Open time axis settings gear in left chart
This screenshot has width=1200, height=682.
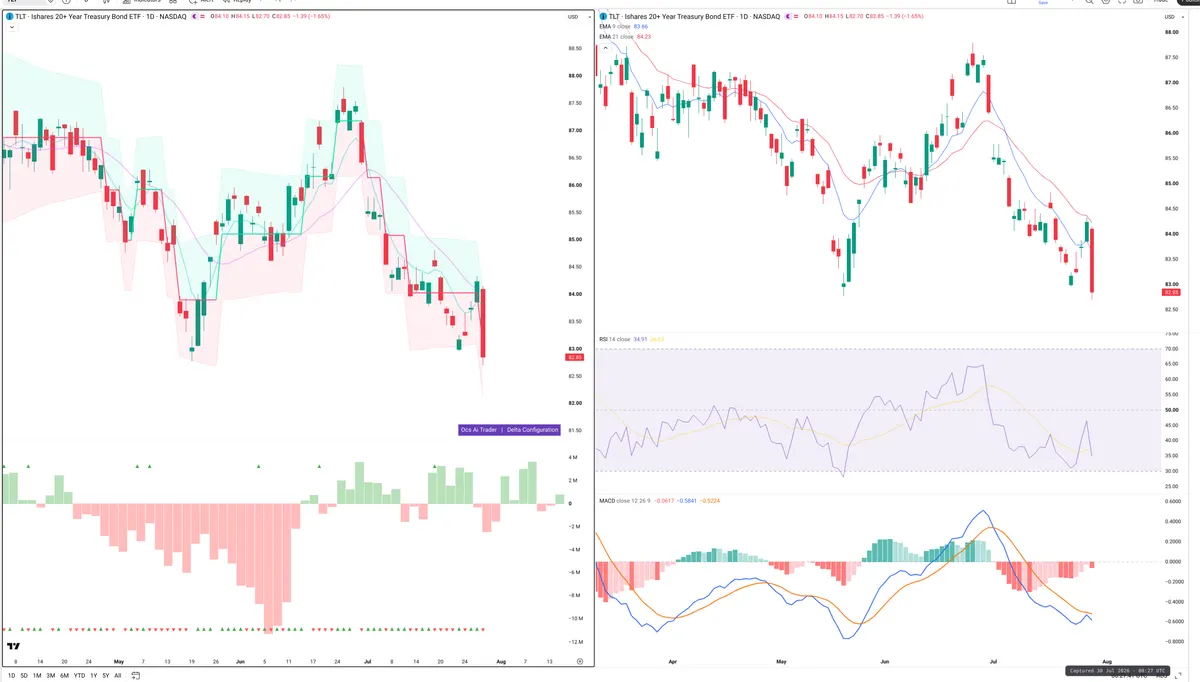pyautogui.click(x=580, y=662)
